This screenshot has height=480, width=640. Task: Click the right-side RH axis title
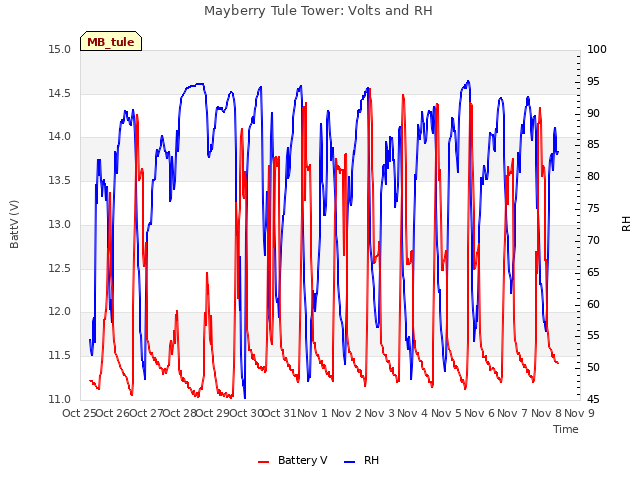[626, 224]
